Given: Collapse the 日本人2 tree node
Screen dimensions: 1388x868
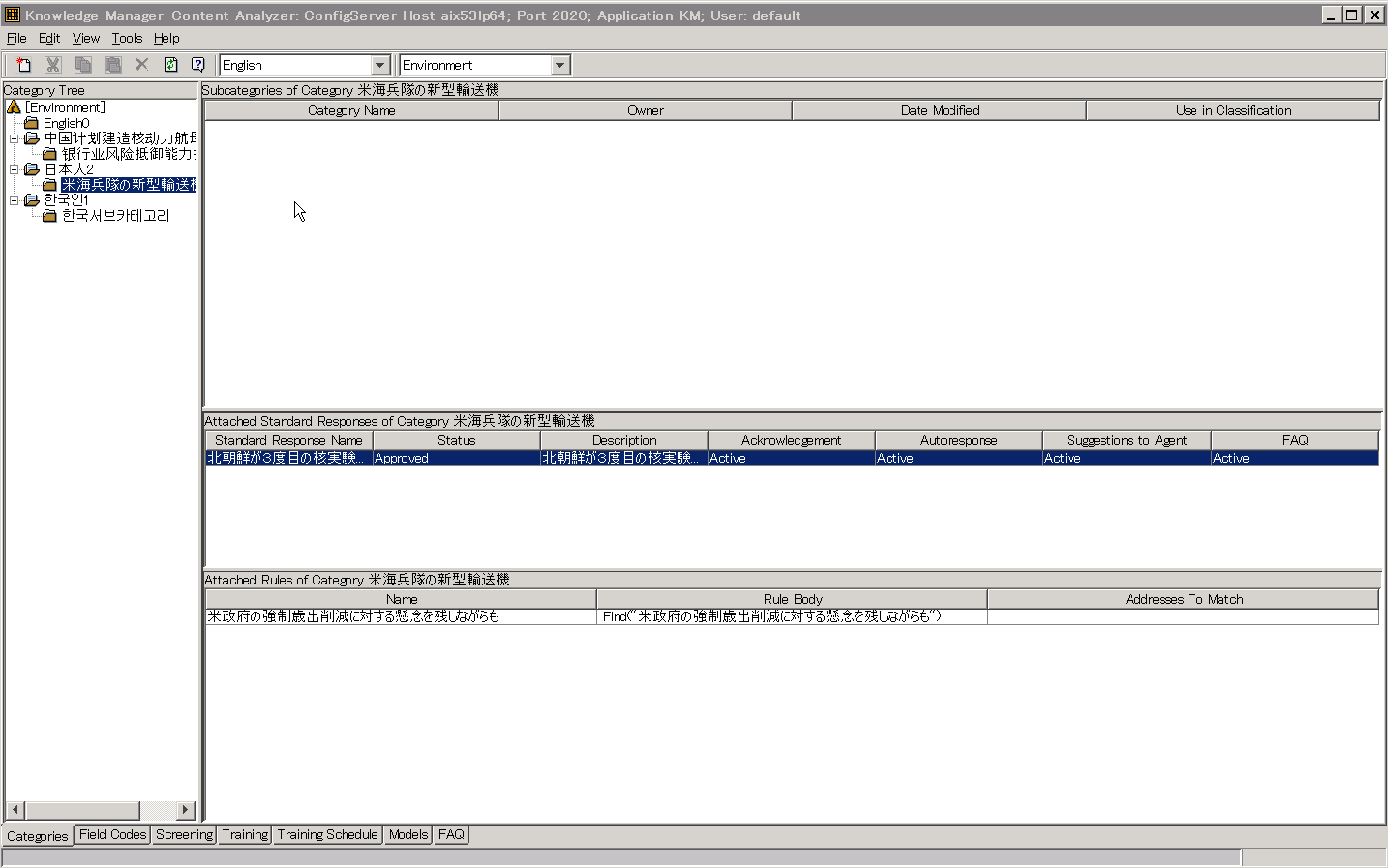Looking at the screenshot, I should point(14,169).
